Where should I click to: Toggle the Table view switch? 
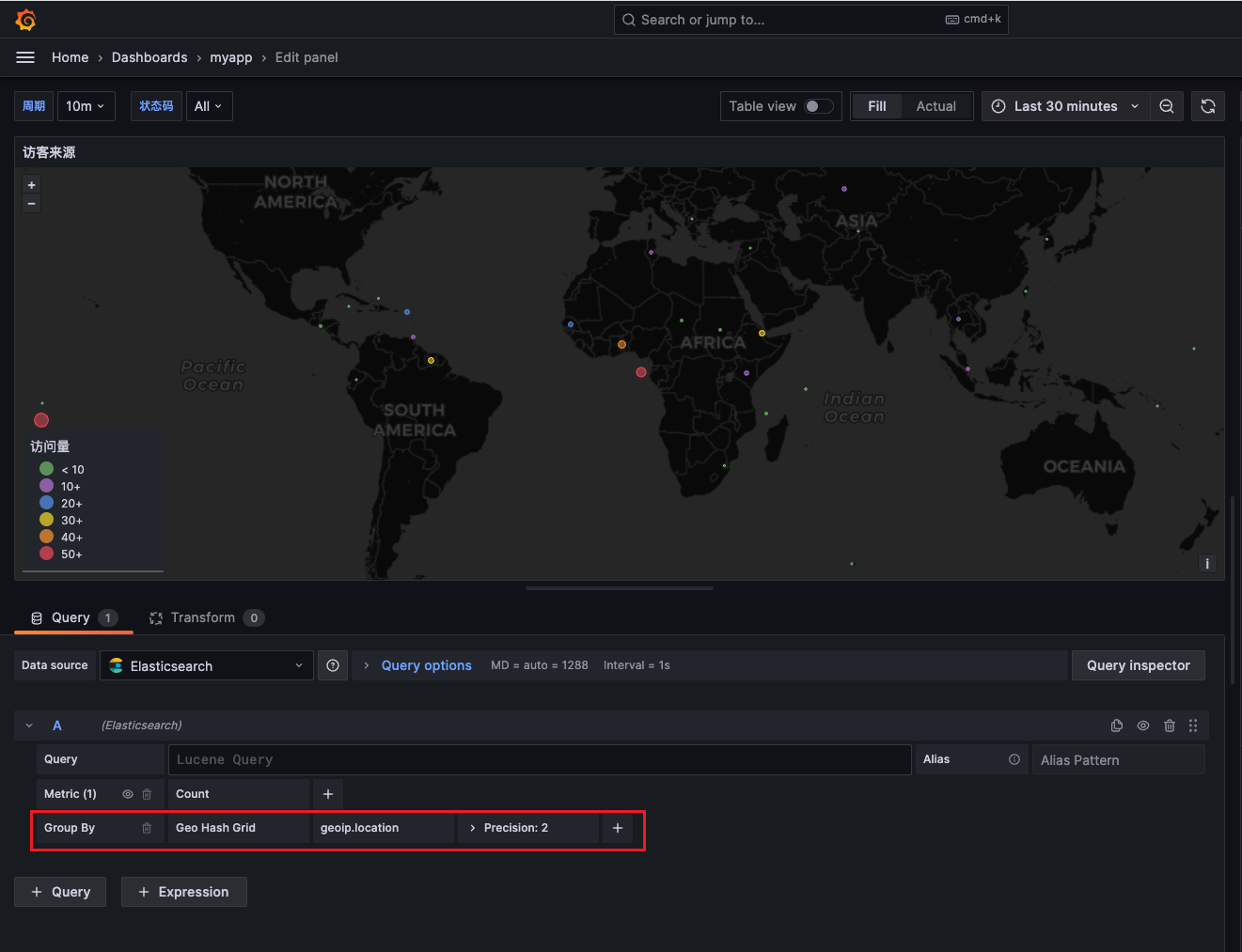pos(818,106)
